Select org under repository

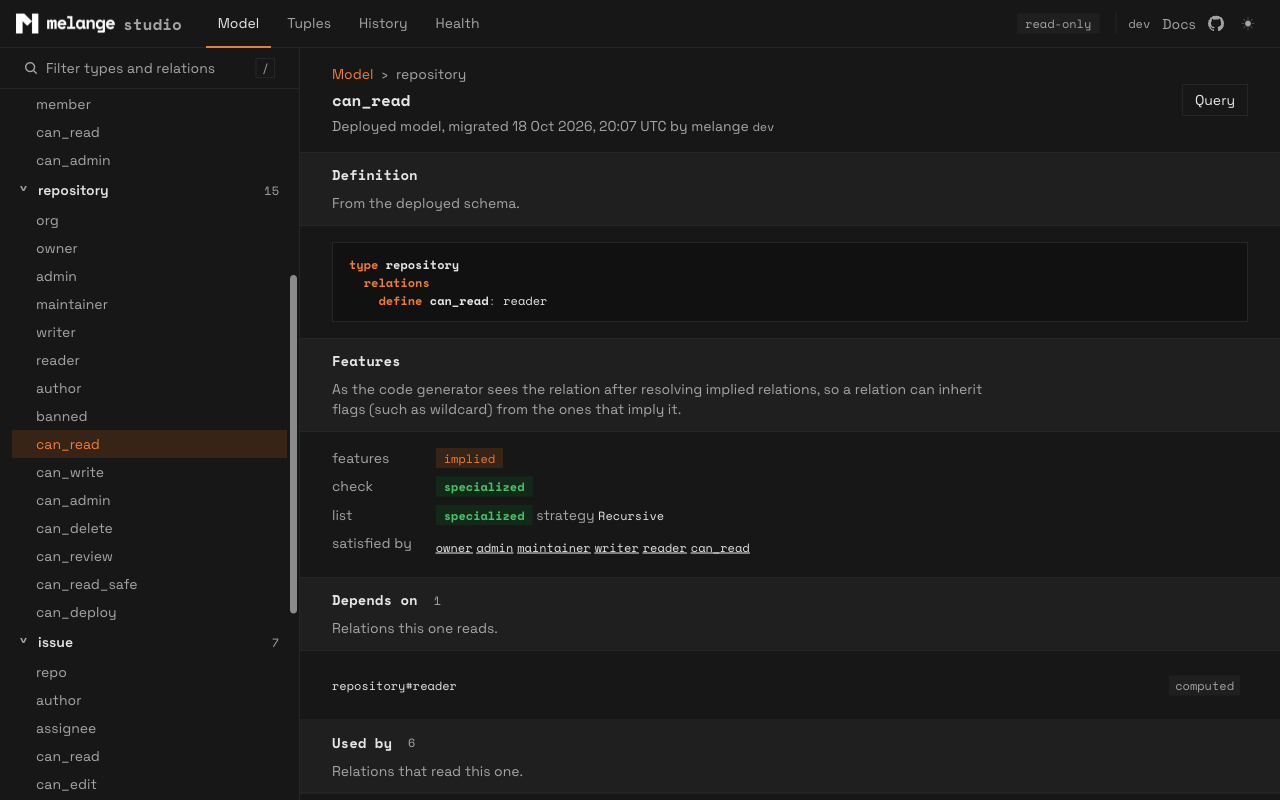click(149, 220)
